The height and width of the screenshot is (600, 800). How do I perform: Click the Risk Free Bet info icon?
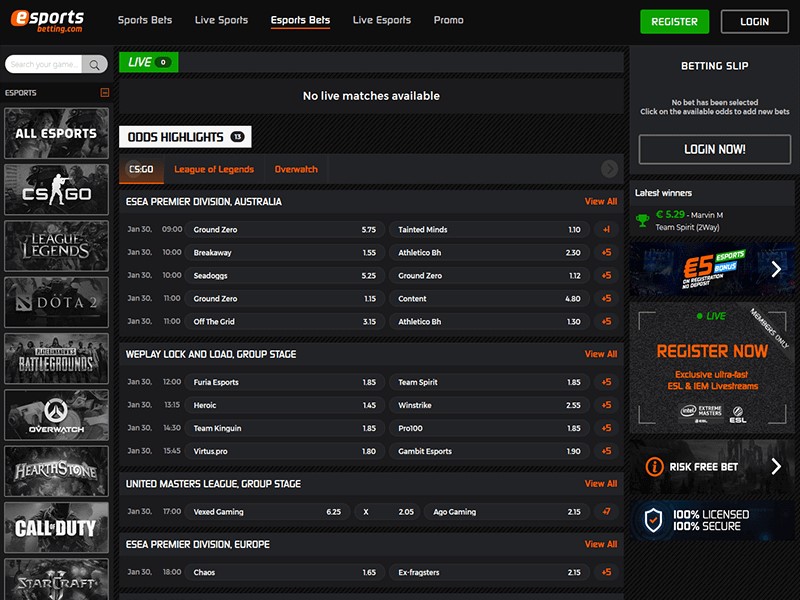[x=654, y=467]
